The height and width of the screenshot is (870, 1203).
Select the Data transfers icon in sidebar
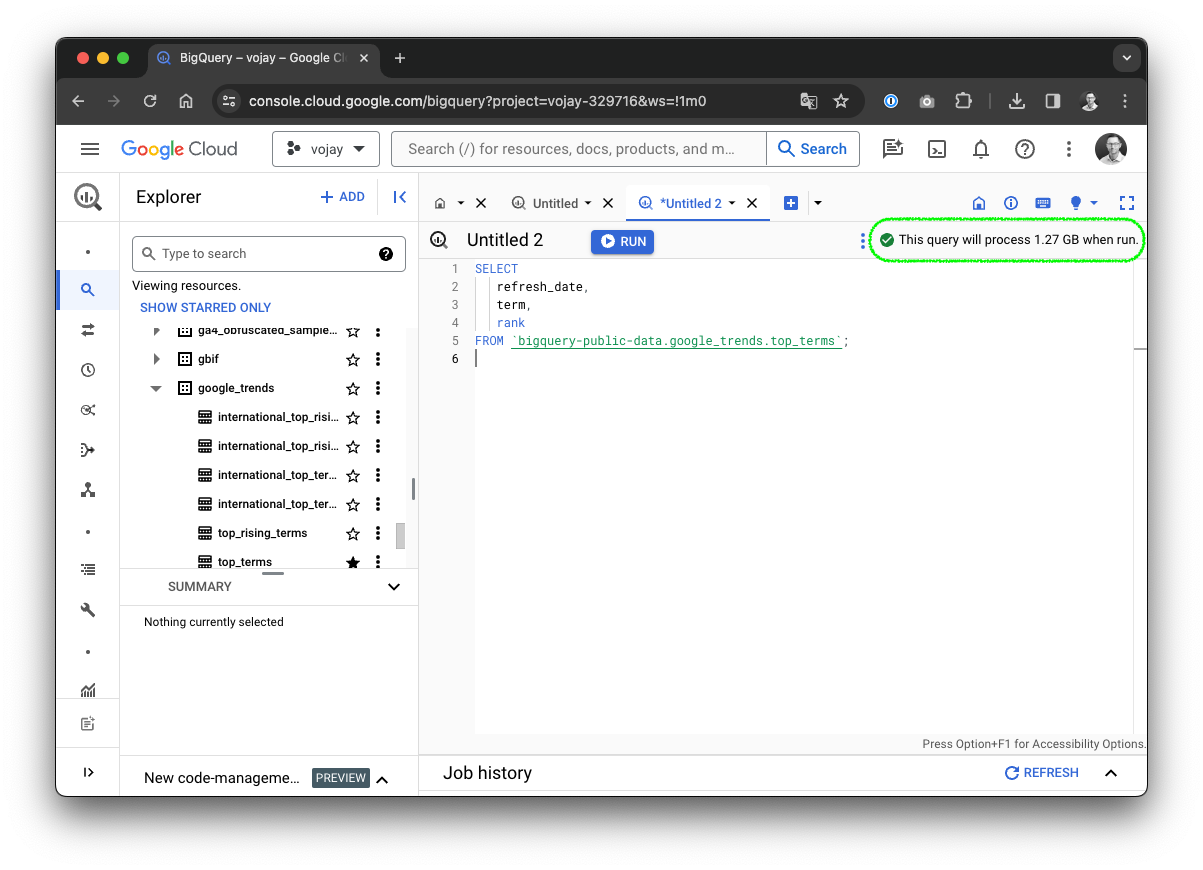click(88, 330)
